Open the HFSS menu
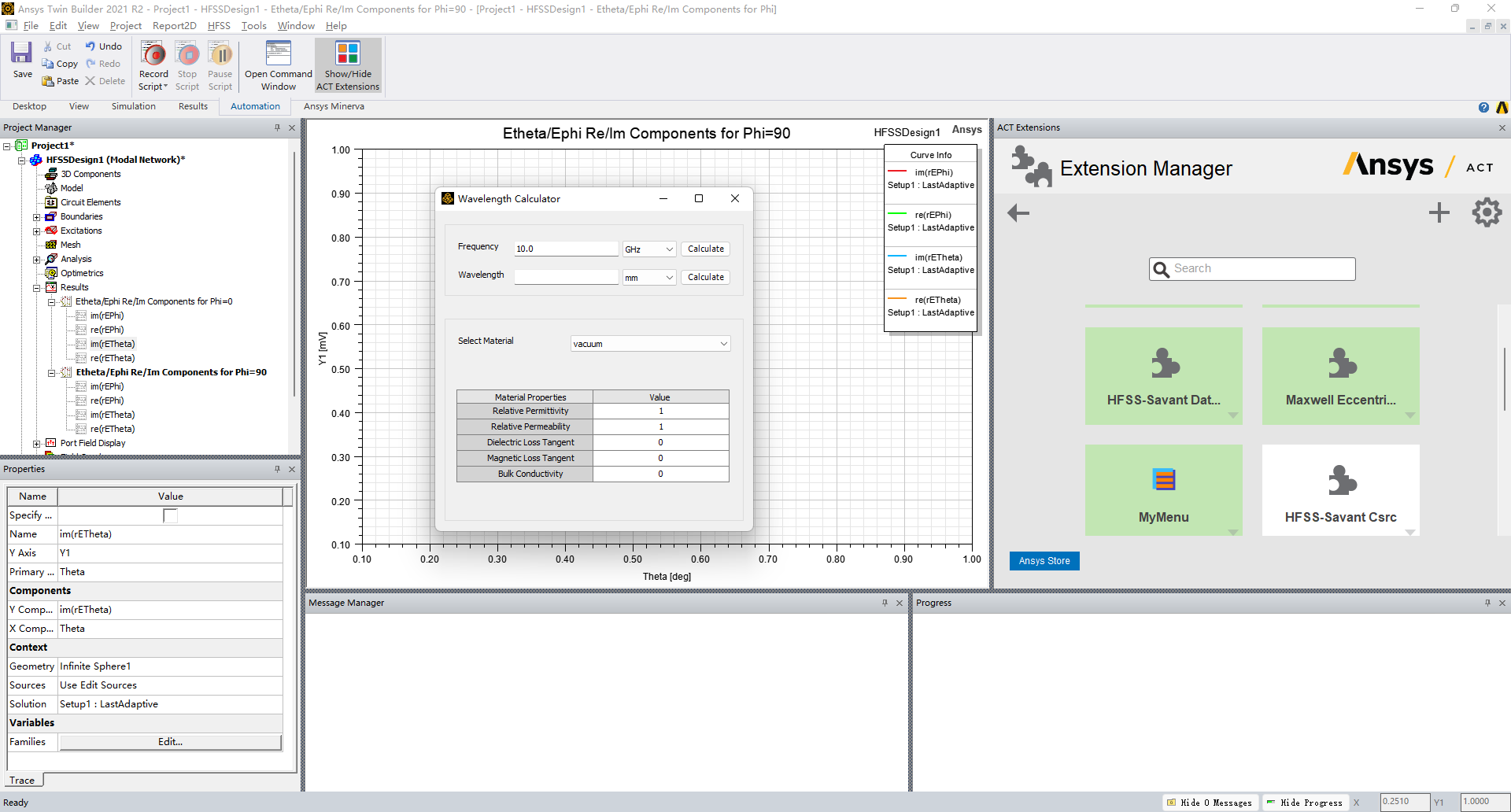The image size is (1511, 812). pos(219,26)
